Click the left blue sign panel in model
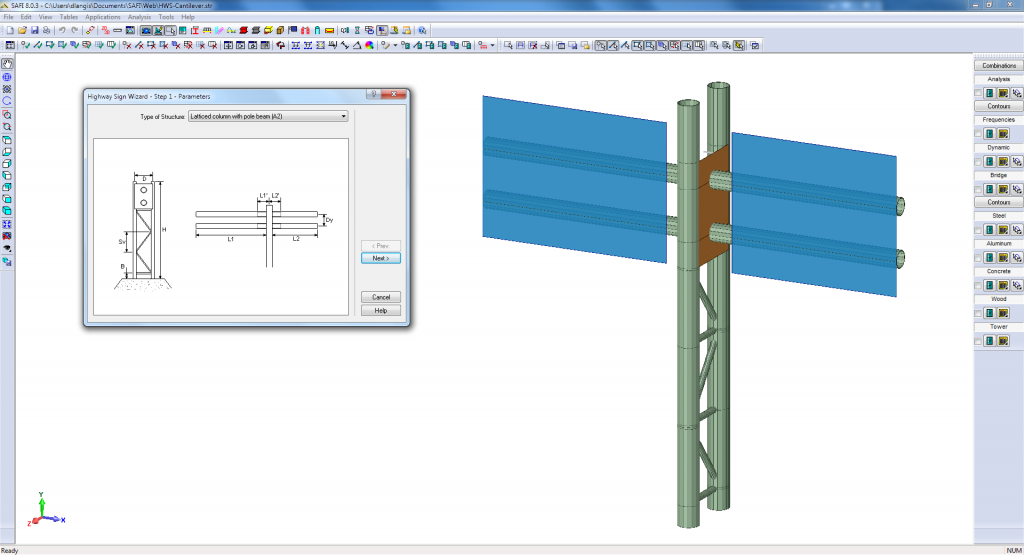 tap(575, 180)
